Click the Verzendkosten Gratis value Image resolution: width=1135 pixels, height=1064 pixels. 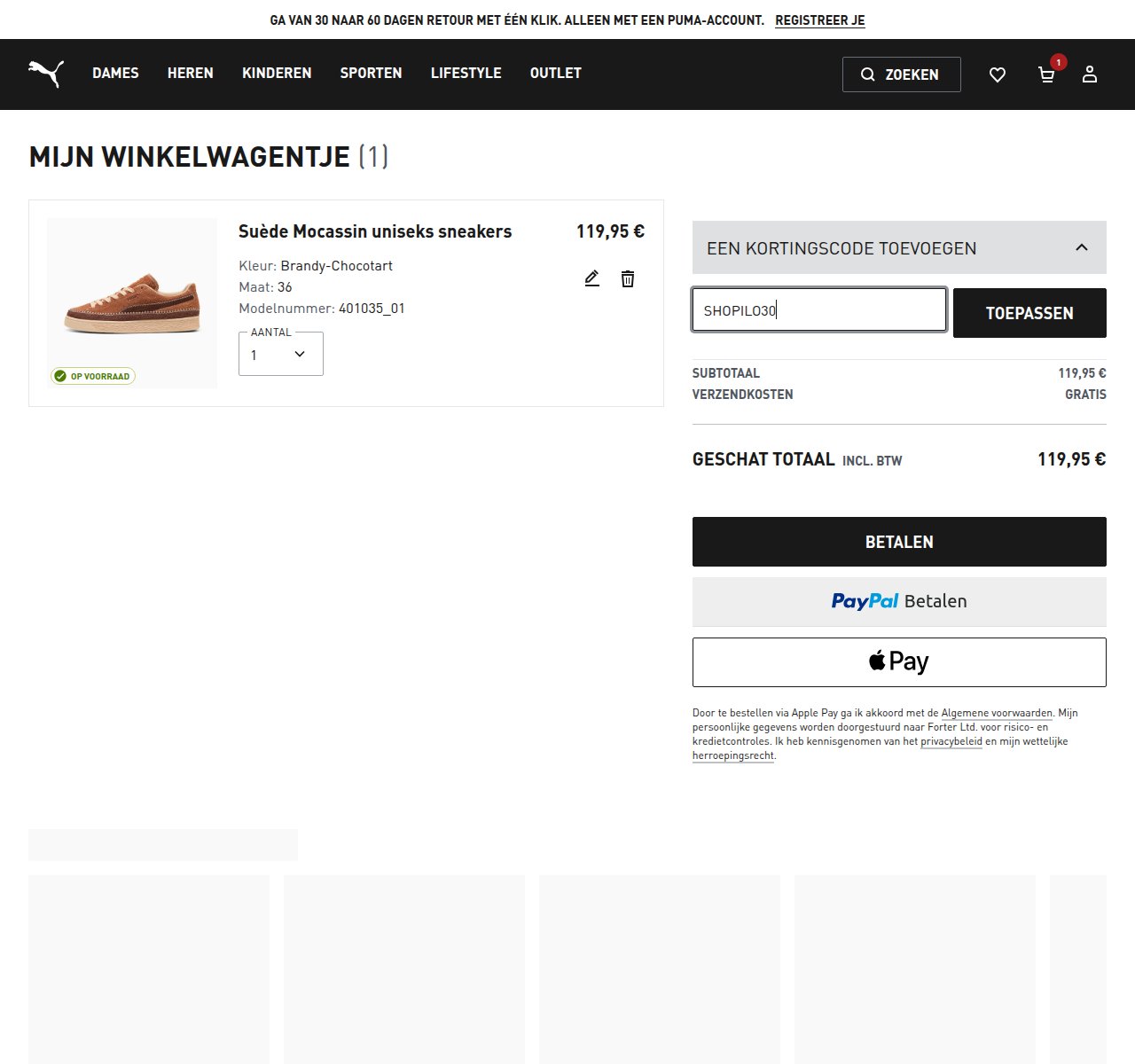(1085, 395)
